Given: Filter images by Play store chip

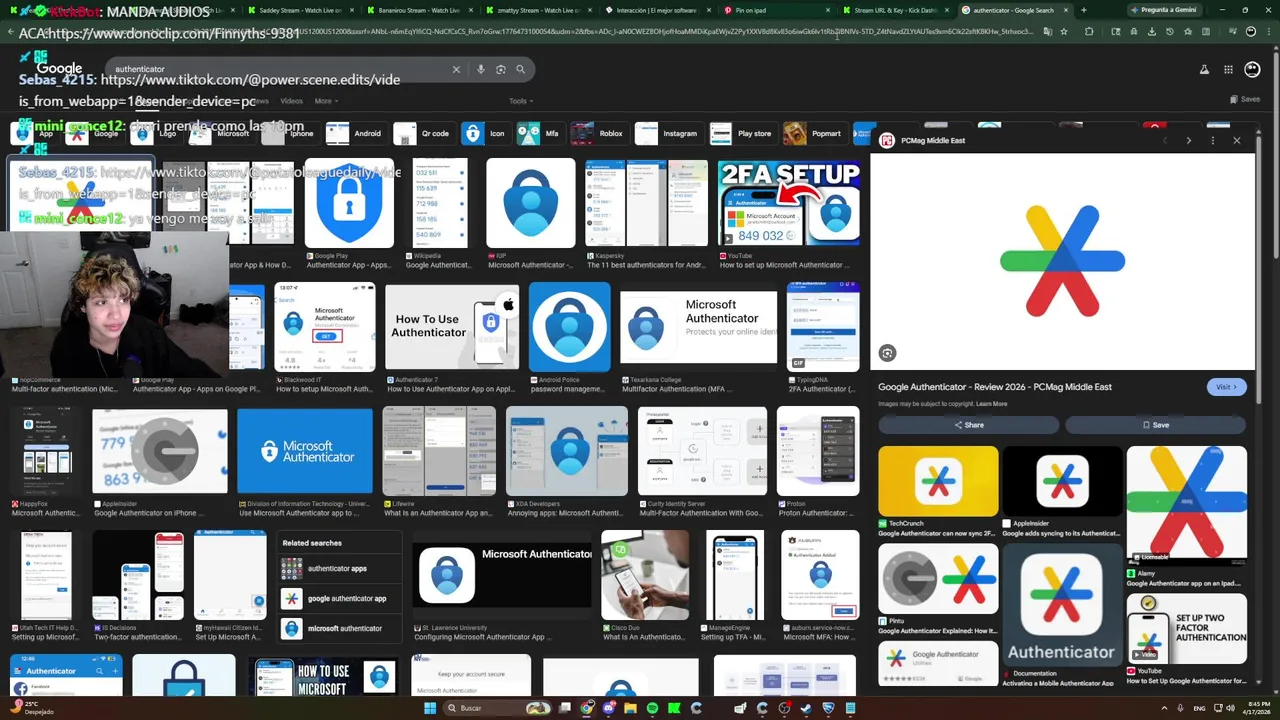Looking at the screenshot, I should (x=743, y=133).
